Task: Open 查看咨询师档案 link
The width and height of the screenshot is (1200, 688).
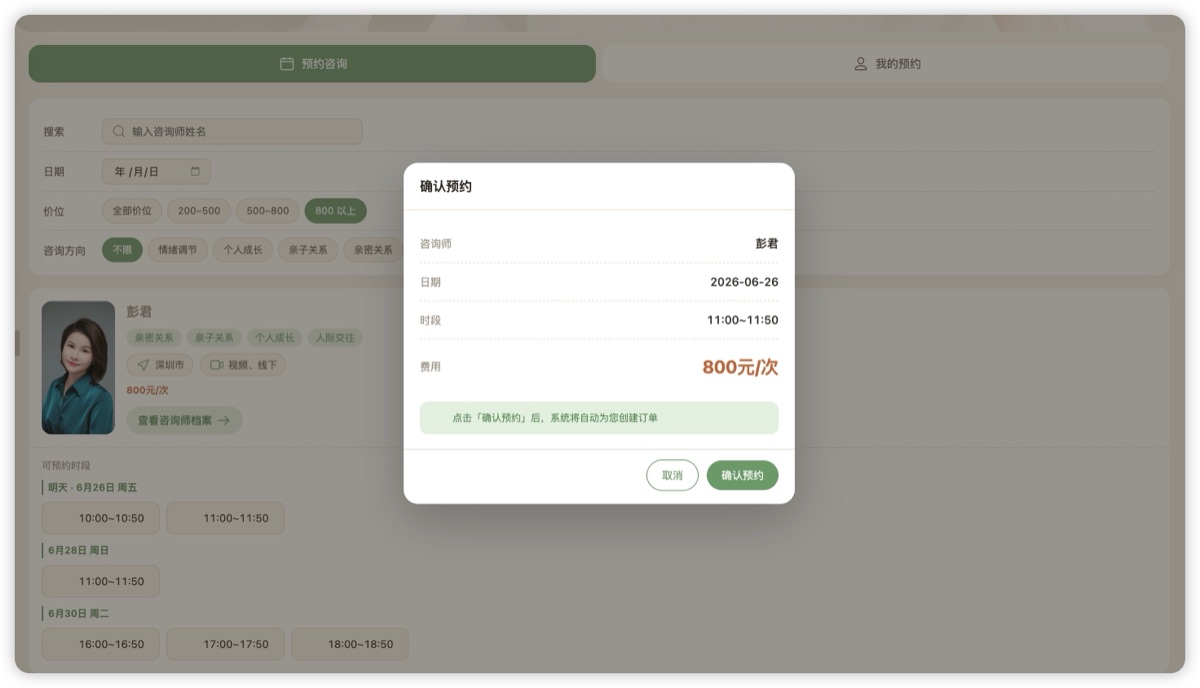Action: click(184, 421)
